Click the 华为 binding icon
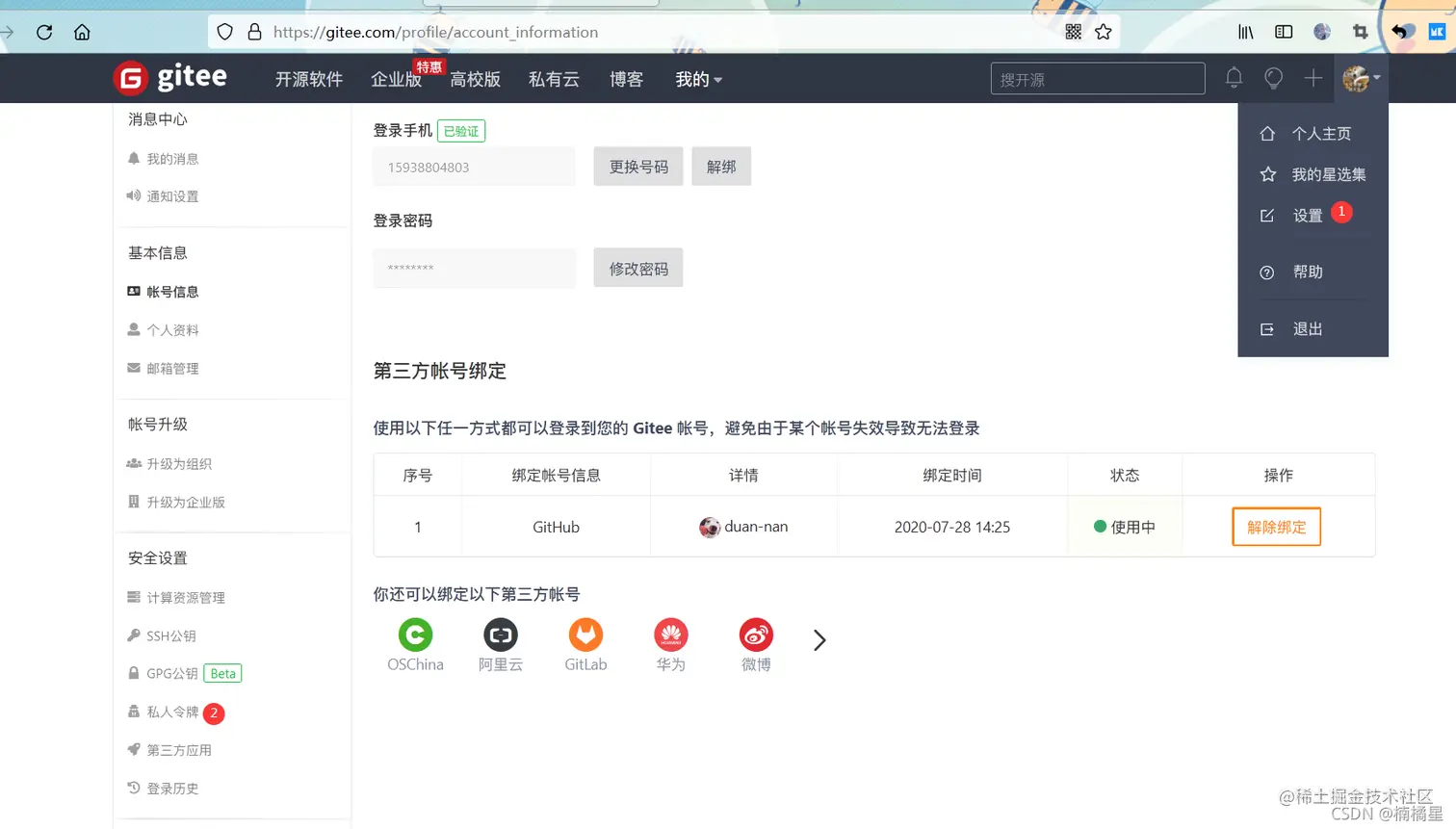Screen dimensions: 1456x829 click(670, 635)
